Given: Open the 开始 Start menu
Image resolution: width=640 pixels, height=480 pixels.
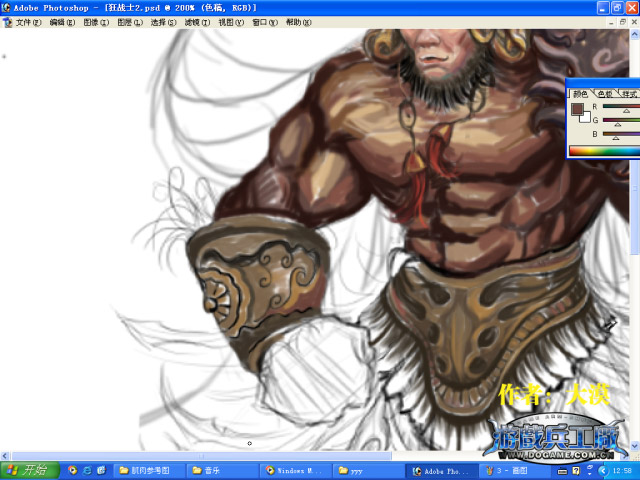Looking at the screenshot, I should tap(30, 471).
